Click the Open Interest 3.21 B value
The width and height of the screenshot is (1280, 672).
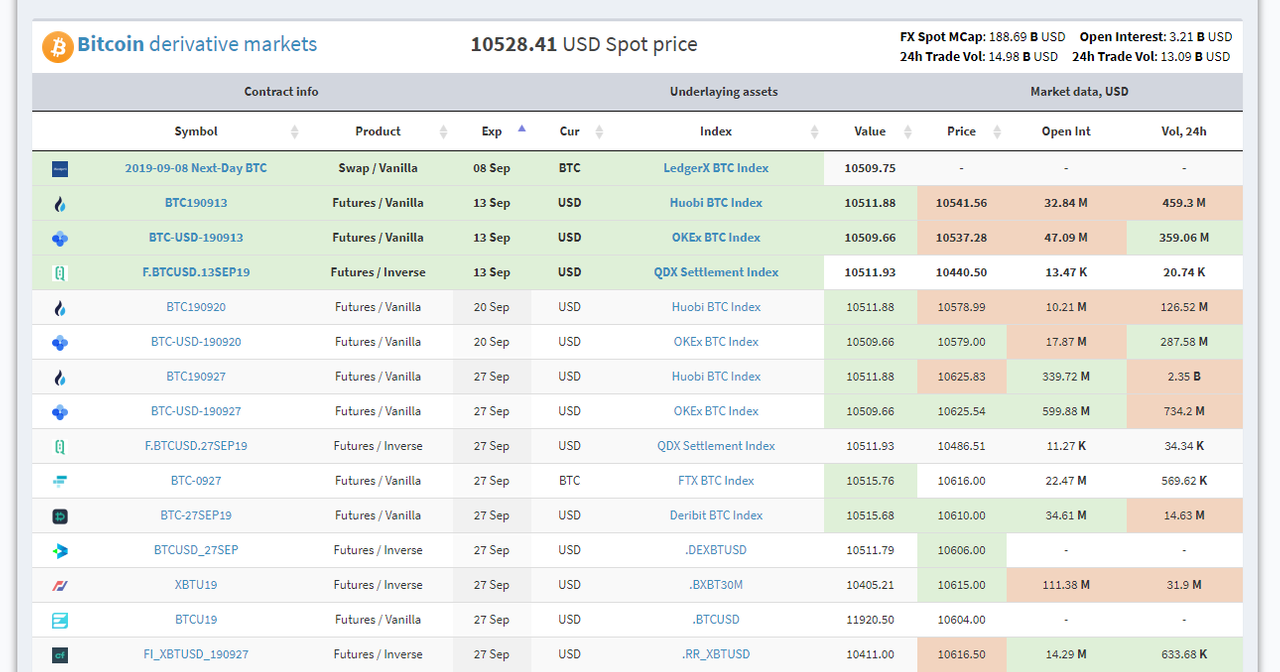pyautogui.click(x=1202, y=37)
